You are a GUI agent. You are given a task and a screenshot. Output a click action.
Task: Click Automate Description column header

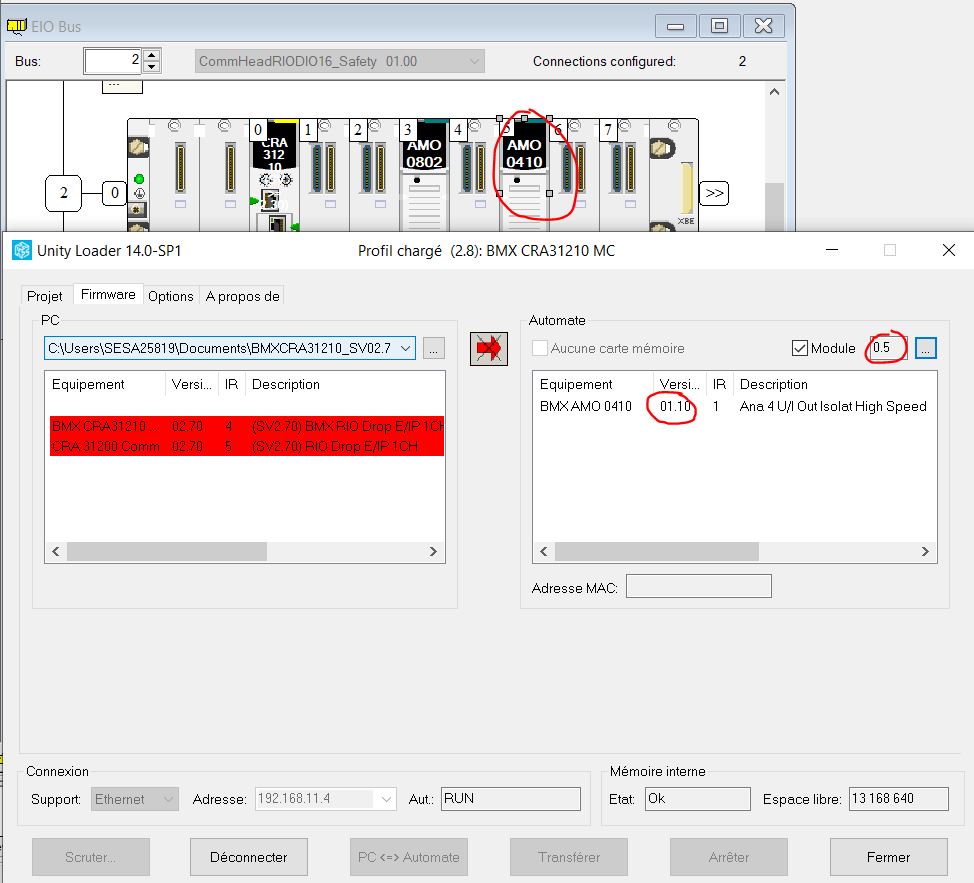(x=835, y=384)
